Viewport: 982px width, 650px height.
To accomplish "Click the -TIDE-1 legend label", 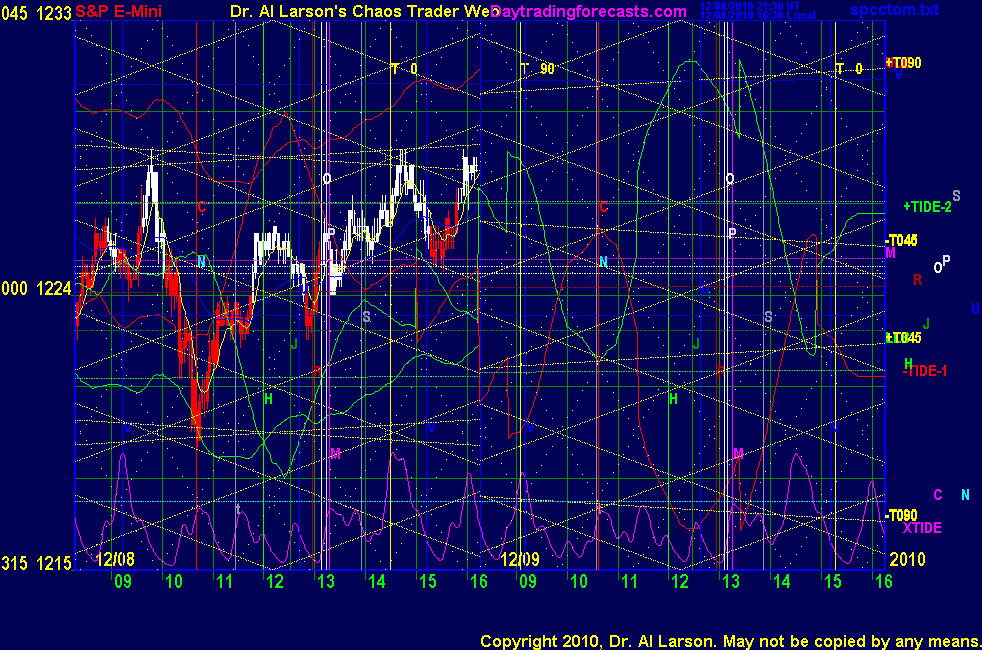I will [925, 371].
